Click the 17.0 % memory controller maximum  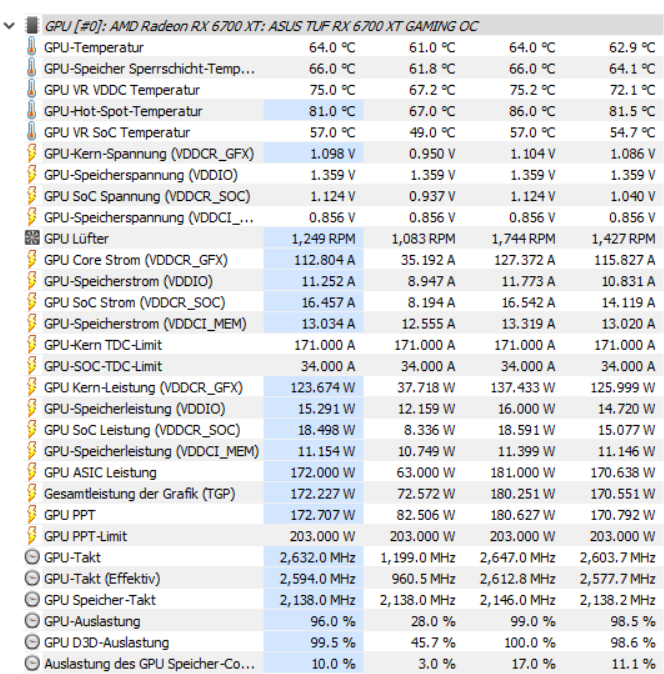point(533,664)
